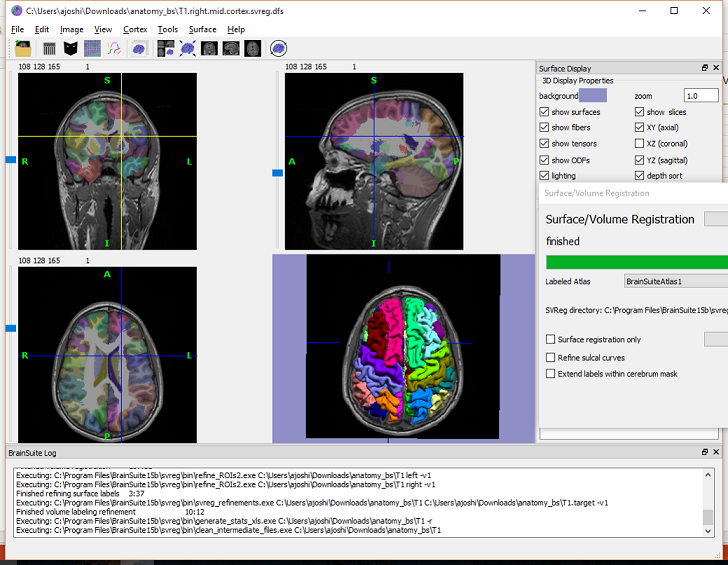Click the purple label grid toolbar icon
The height and width of the screenshot is (565, 728).
[x=92, y=48]
